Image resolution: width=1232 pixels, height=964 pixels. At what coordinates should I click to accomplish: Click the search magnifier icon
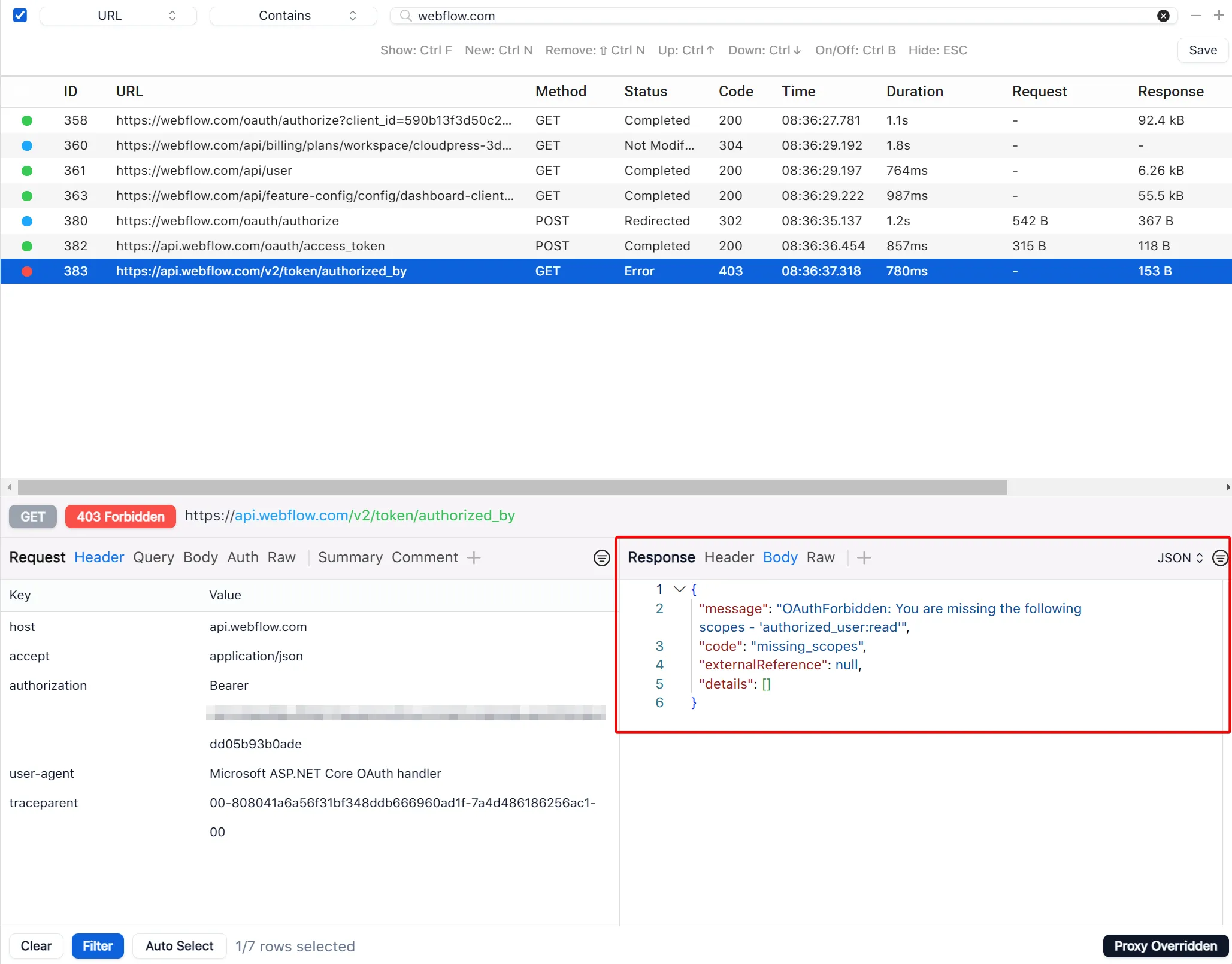(405, 16)
